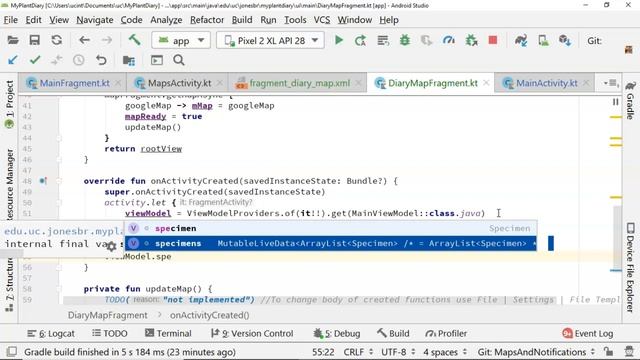Change CRLF line separator in status bar
This screenshot has width=640, height=360.
pos(358,352)
